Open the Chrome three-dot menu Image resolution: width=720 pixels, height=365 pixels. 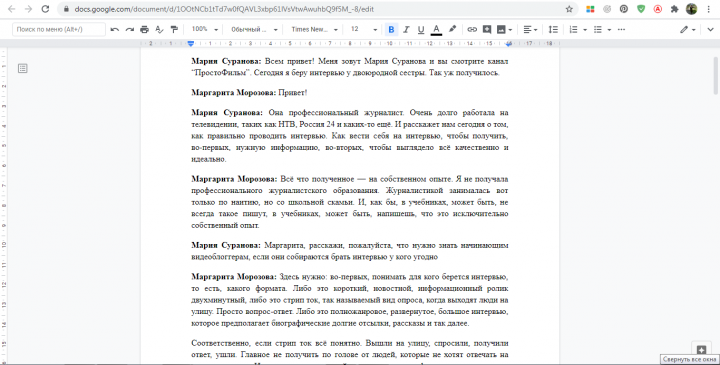[x=709, y=9]
